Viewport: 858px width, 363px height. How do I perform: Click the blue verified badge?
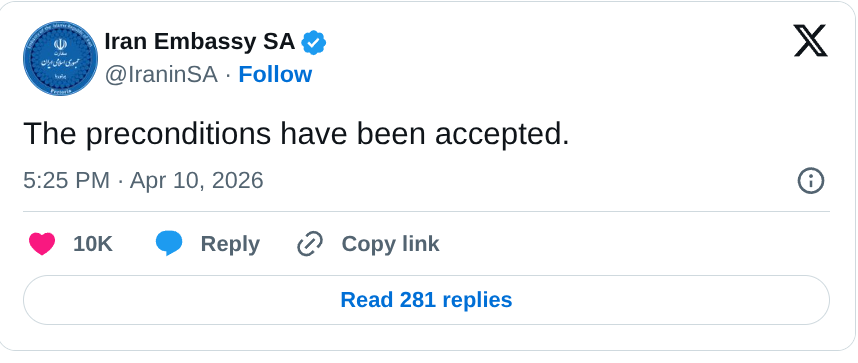point(314,43)
